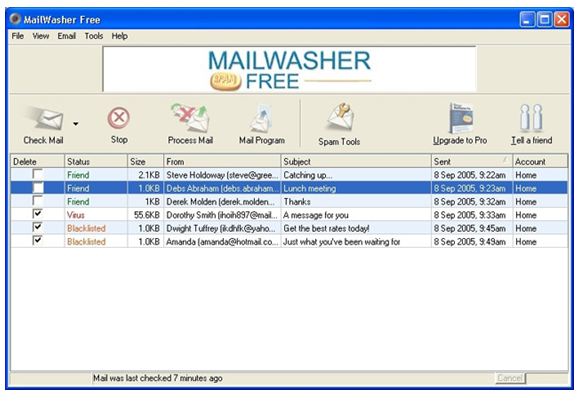This screenshot has height=402, width=580.
Task: Minimize the MailWasher Free window
Action: [527, 19]
